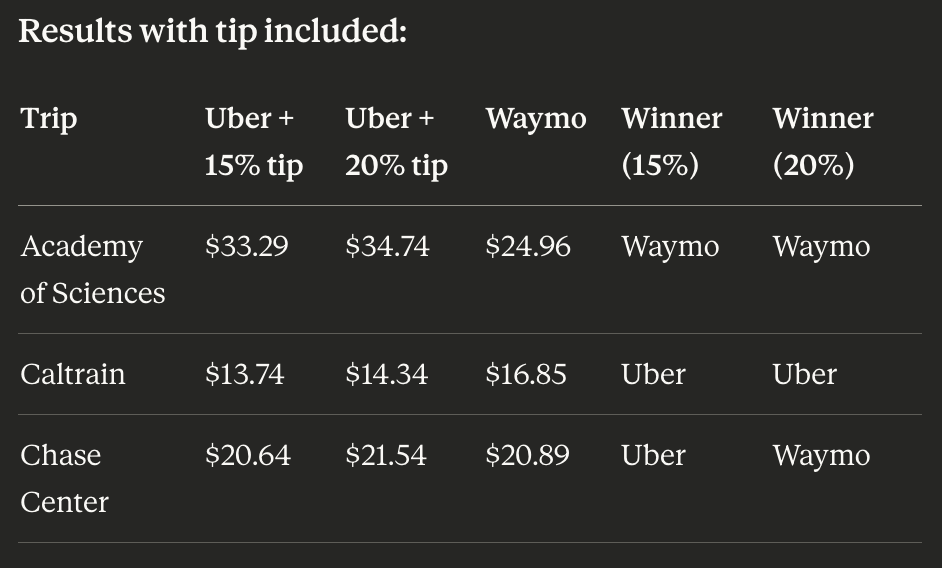Click the $33.29 price cell
This screenshot has height=568, width=942.
(246, 247)
